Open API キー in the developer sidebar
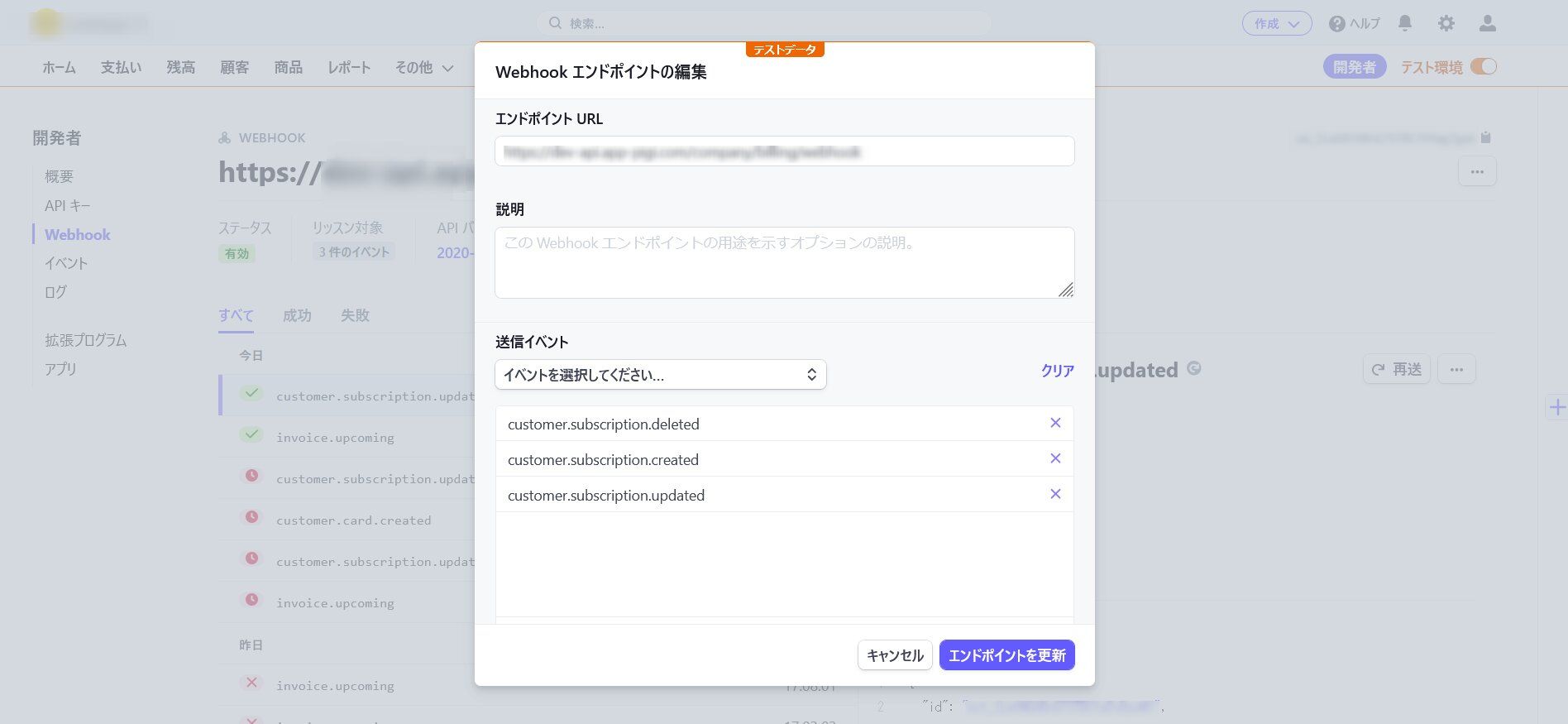Image resolution: width=1568 pixels, height=724 pixels. 68,205
